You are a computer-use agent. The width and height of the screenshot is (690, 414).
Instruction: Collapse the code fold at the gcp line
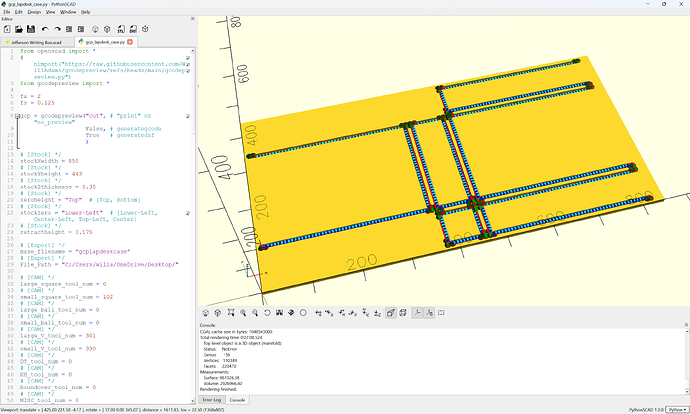tap(17, 116)
